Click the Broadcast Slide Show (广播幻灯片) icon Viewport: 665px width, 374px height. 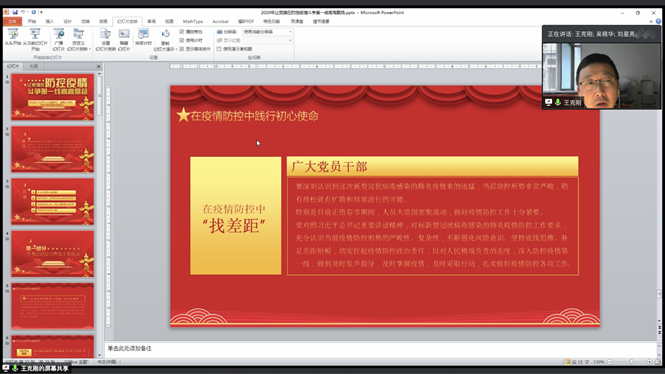click(59, 39)
